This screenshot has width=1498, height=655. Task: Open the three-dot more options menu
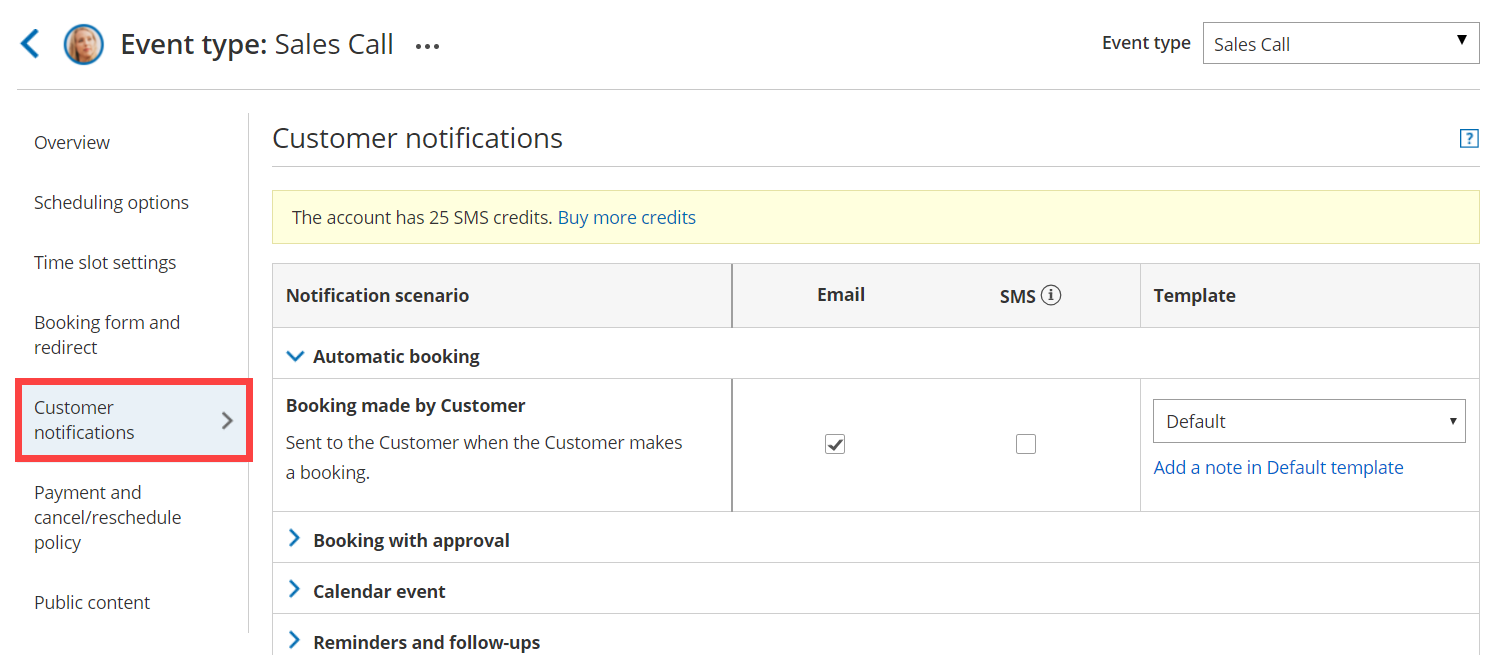pos(427,46)
